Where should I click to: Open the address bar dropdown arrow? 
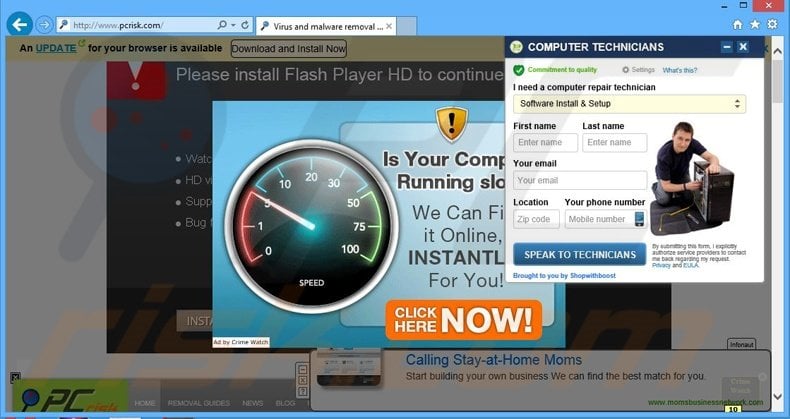(x=233, y=25)
